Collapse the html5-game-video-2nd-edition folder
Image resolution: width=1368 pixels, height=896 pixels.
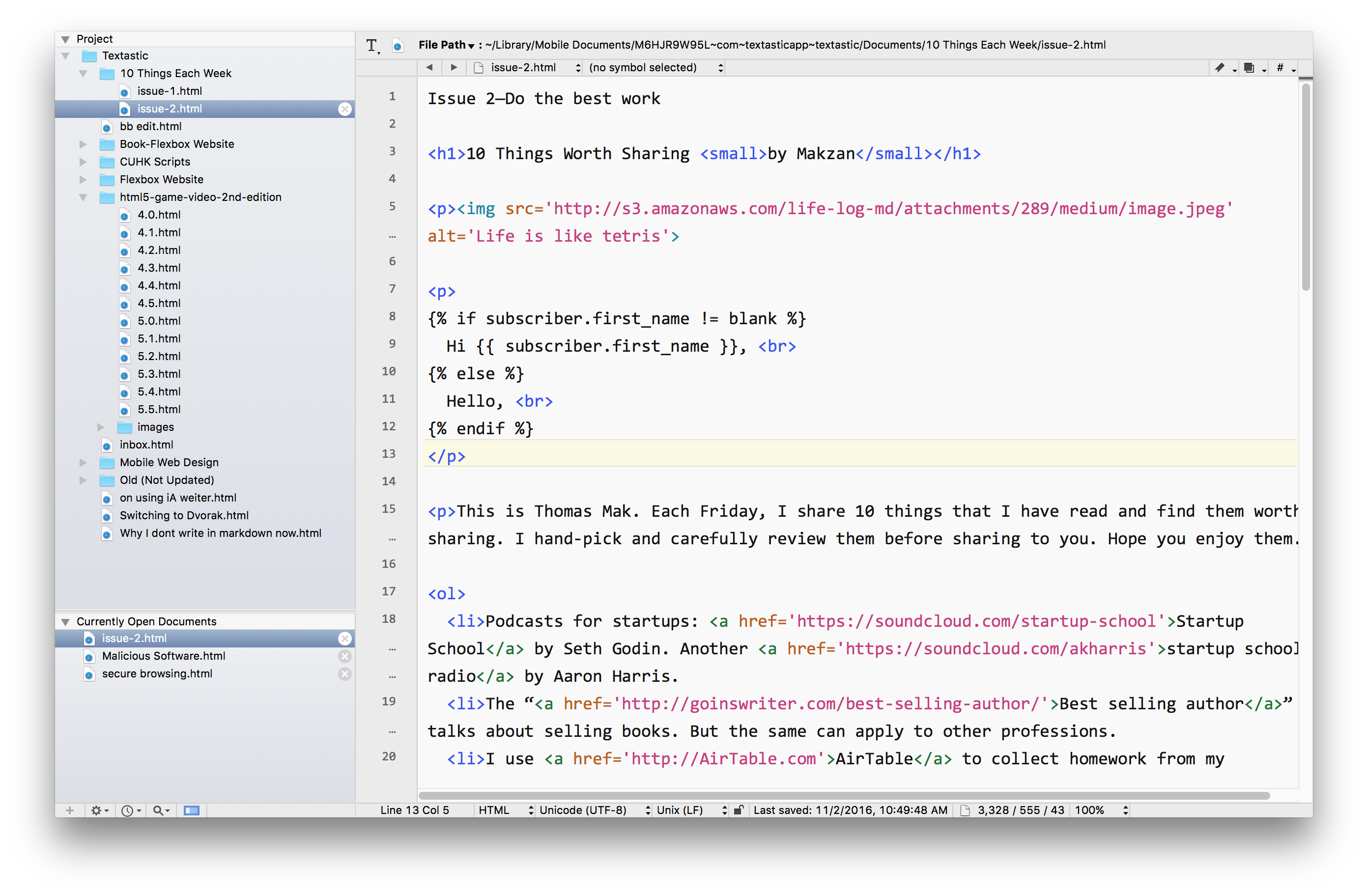[83, 197]
